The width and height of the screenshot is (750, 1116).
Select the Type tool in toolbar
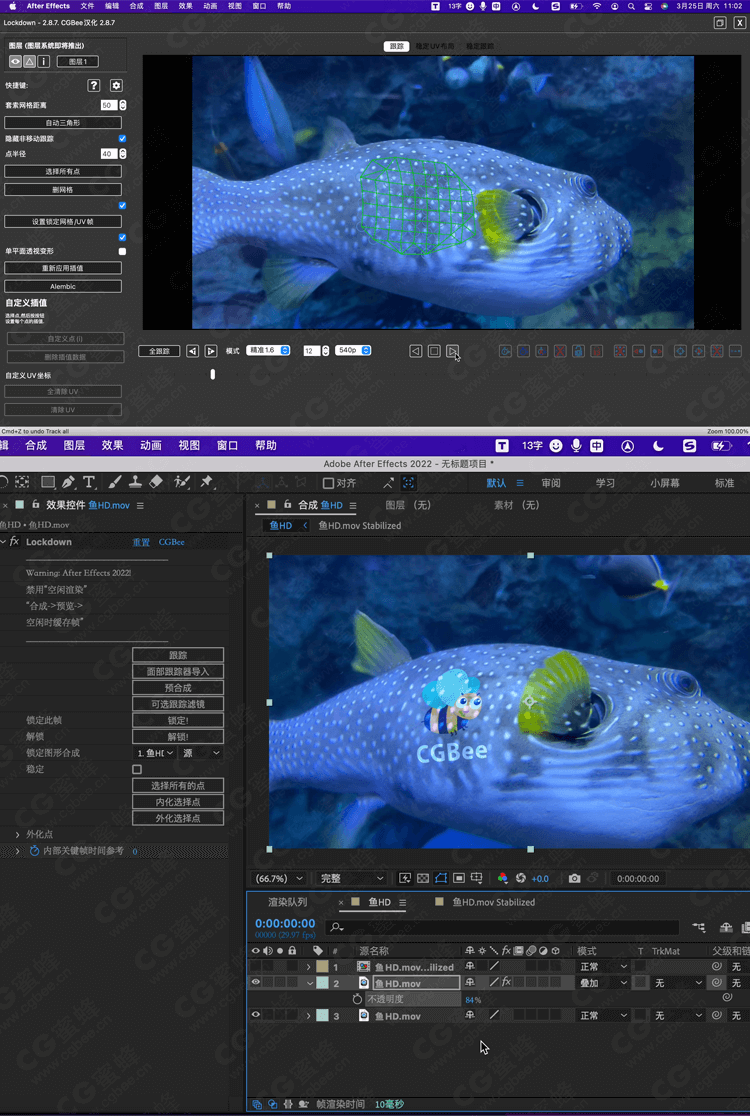[x=89, y=483]
